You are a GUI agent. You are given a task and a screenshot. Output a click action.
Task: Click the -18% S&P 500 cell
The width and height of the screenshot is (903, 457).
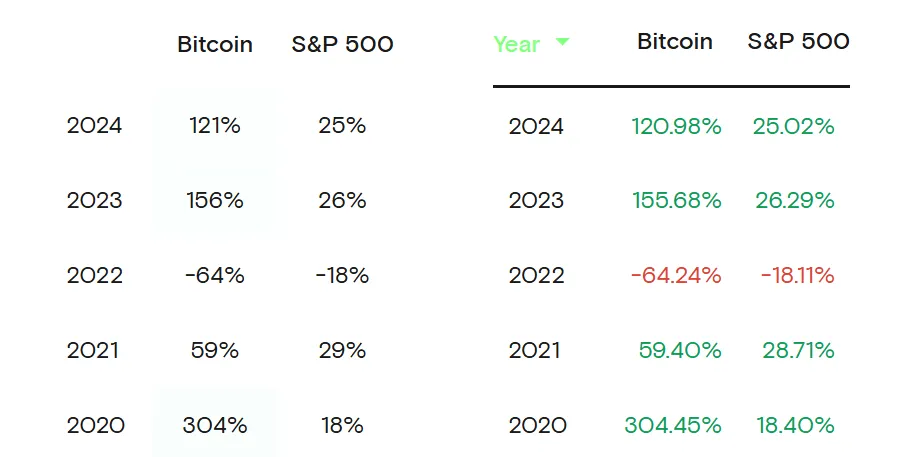[x=342, y=275]
